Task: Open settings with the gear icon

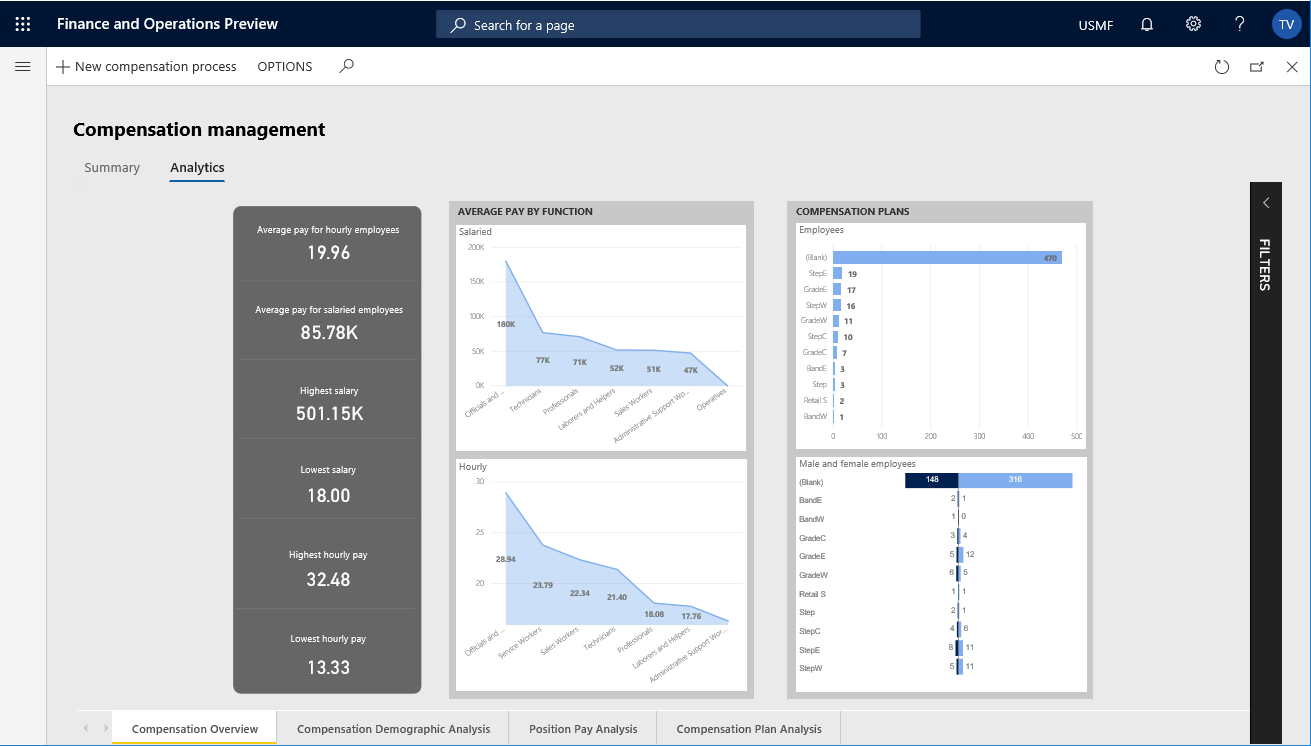Action: tap(1193, 23)
